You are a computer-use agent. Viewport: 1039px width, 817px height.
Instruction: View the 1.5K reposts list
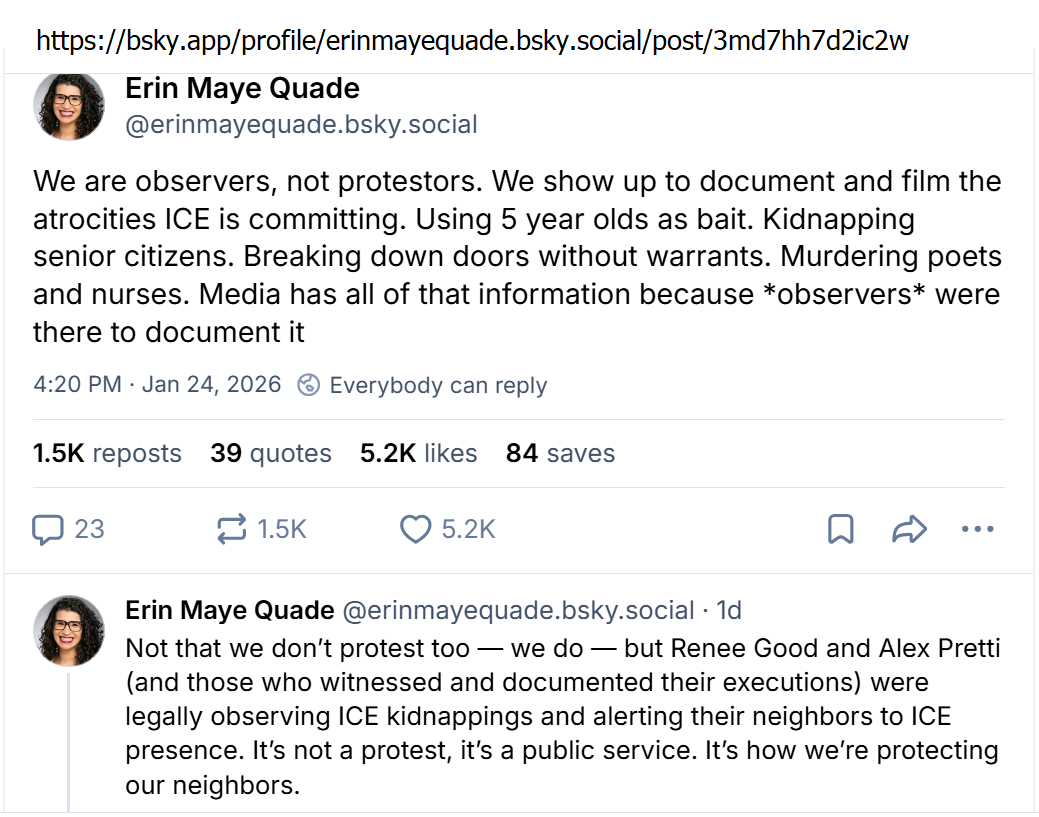coord(107,453)
